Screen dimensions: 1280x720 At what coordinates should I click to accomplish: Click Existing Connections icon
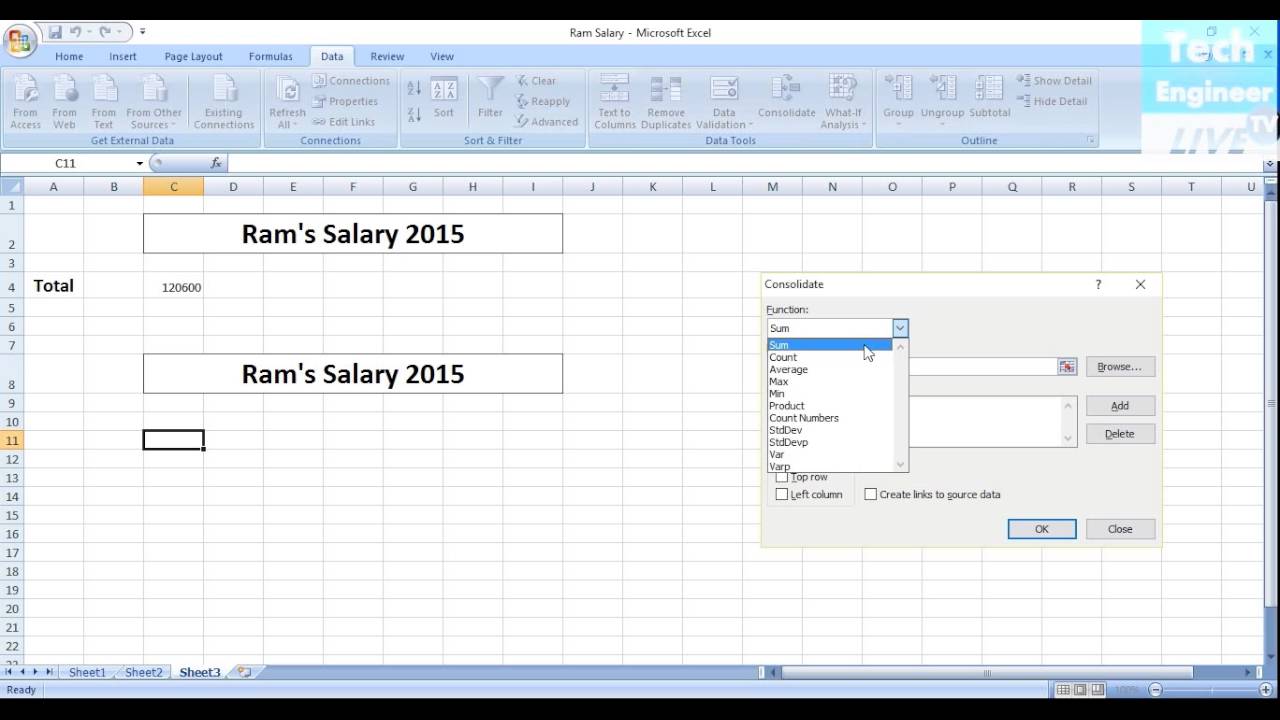pyautogui.click(x=224, y=102)
